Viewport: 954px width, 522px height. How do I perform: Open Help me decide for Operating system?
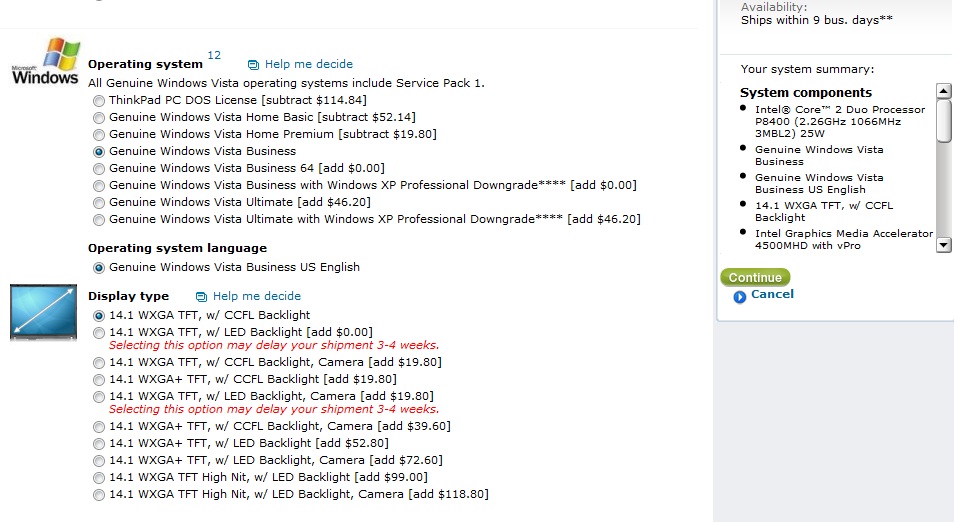308,64
